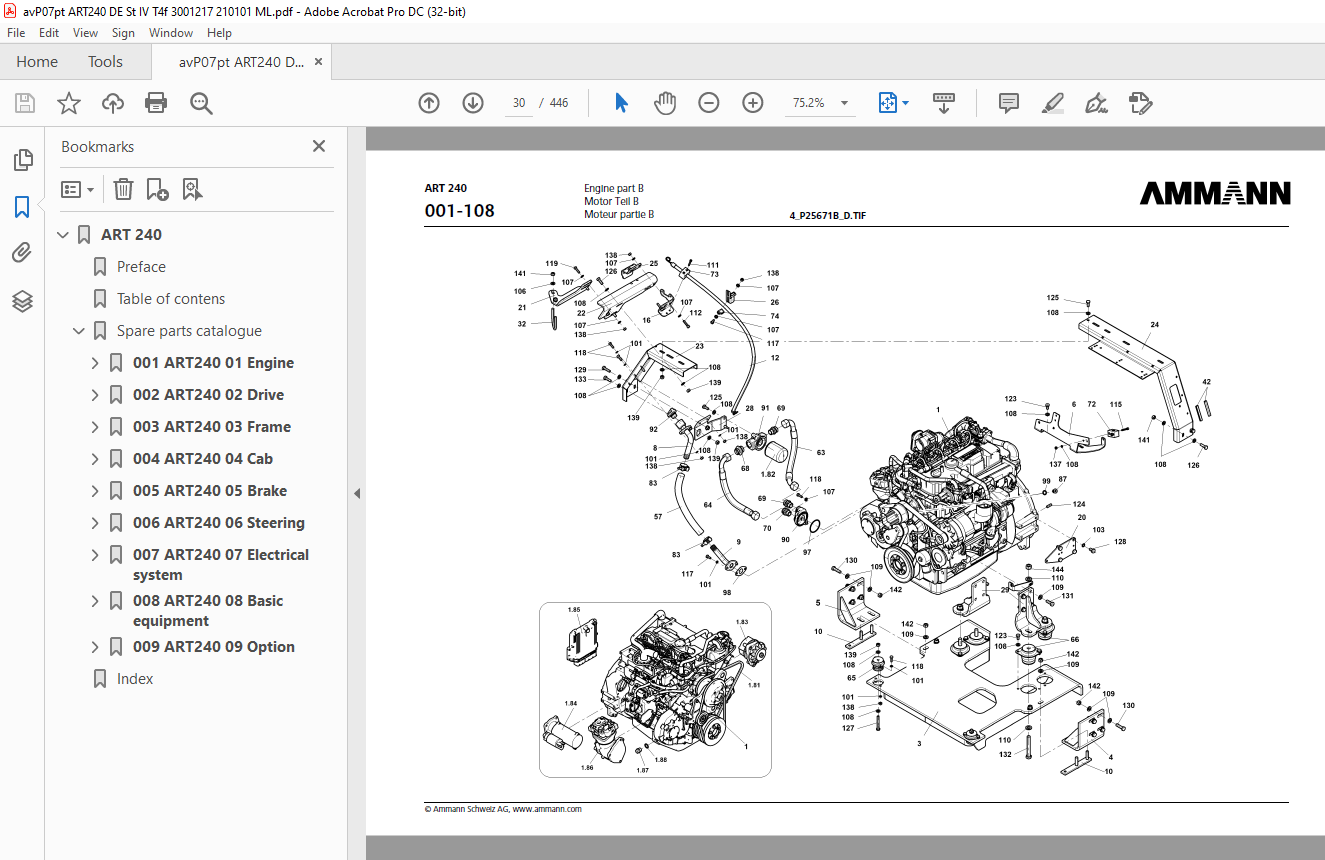This screenshot has height=860, width=1325.
Task: Open the fit page options dropdown arrow
Action: [x=906, y=103]
